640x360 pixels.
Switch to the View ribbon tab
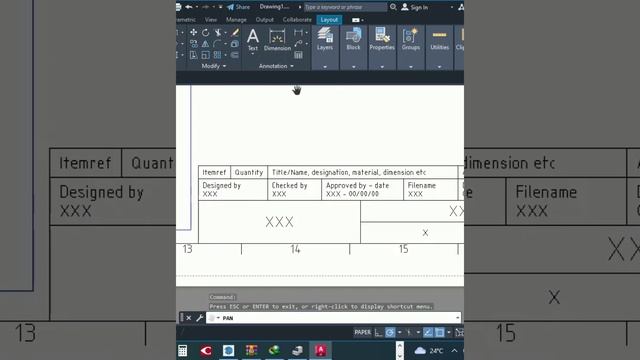point(211,20)
